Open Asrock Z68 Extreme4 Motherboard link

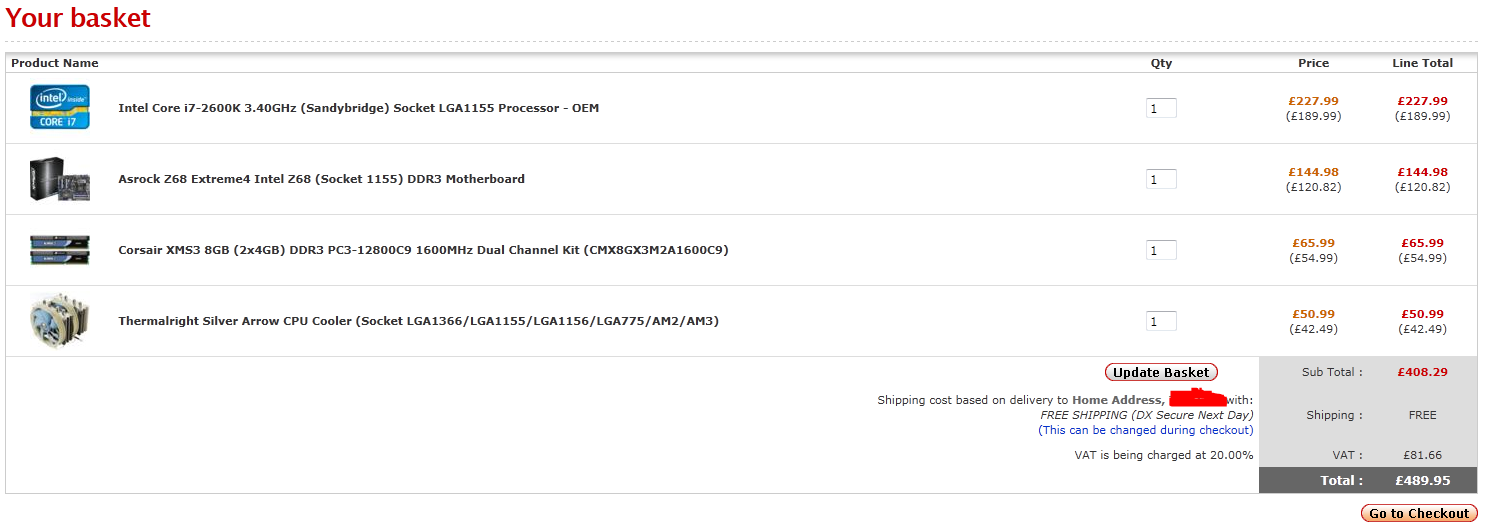[x=321, y=179]
